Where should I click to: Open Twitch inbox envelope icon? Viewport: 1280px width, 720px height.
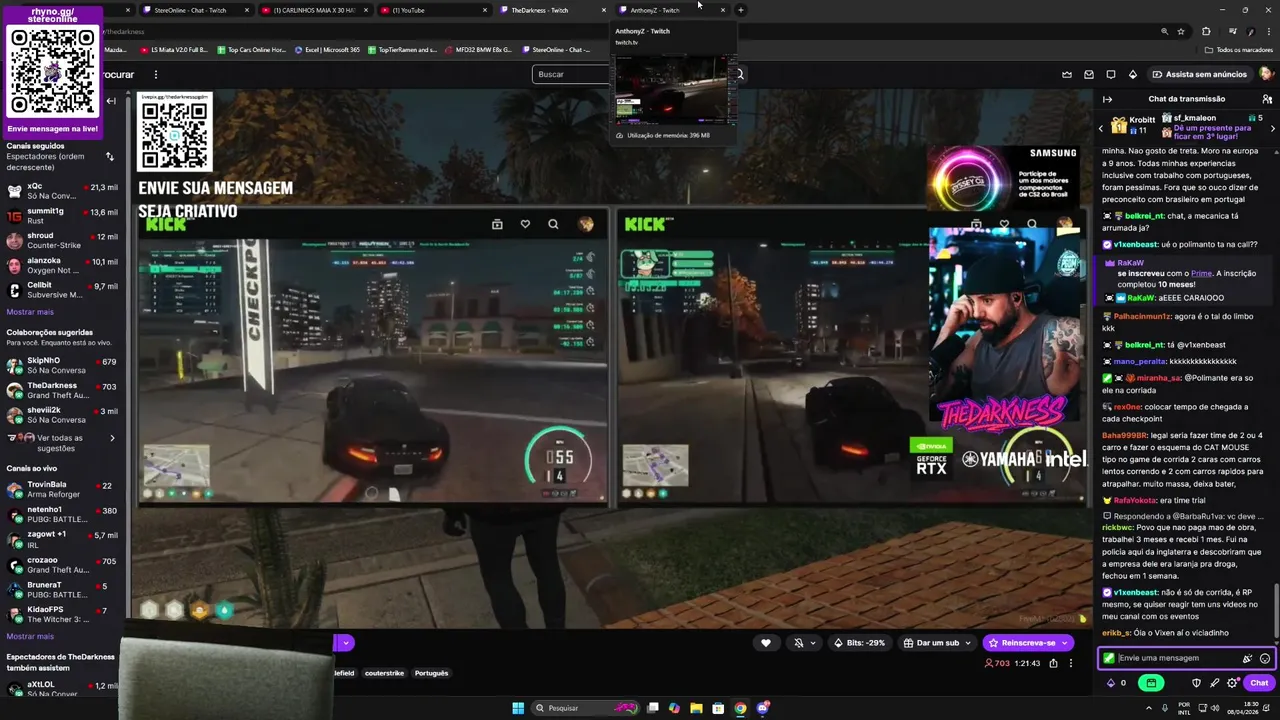coord(1089,74)
